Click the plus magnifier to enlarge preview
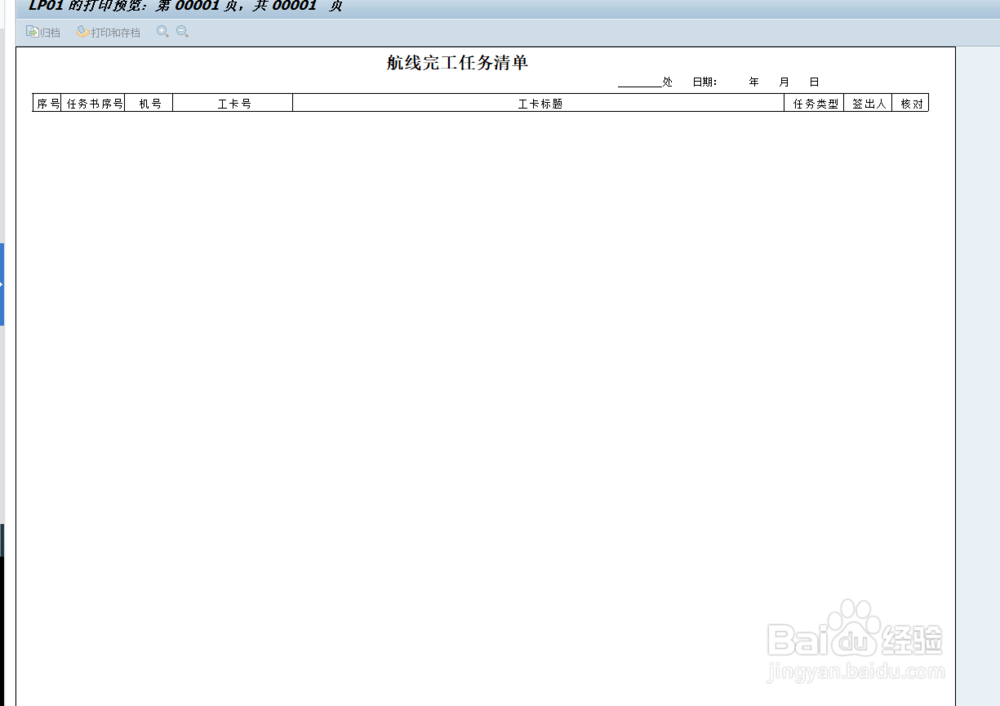Image resolution: width=1000 pixels, height=706 pixels. click(x=163, y=31)
